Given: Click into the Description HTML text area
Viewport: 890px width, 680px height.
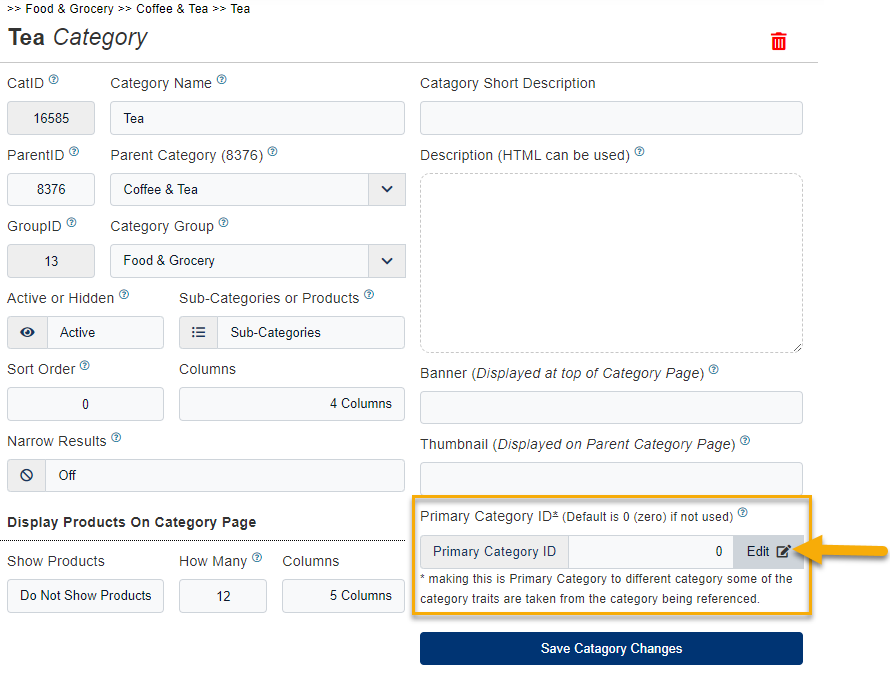Looking at the screenshot, I should pyautogui.click(x=611, y=263).
